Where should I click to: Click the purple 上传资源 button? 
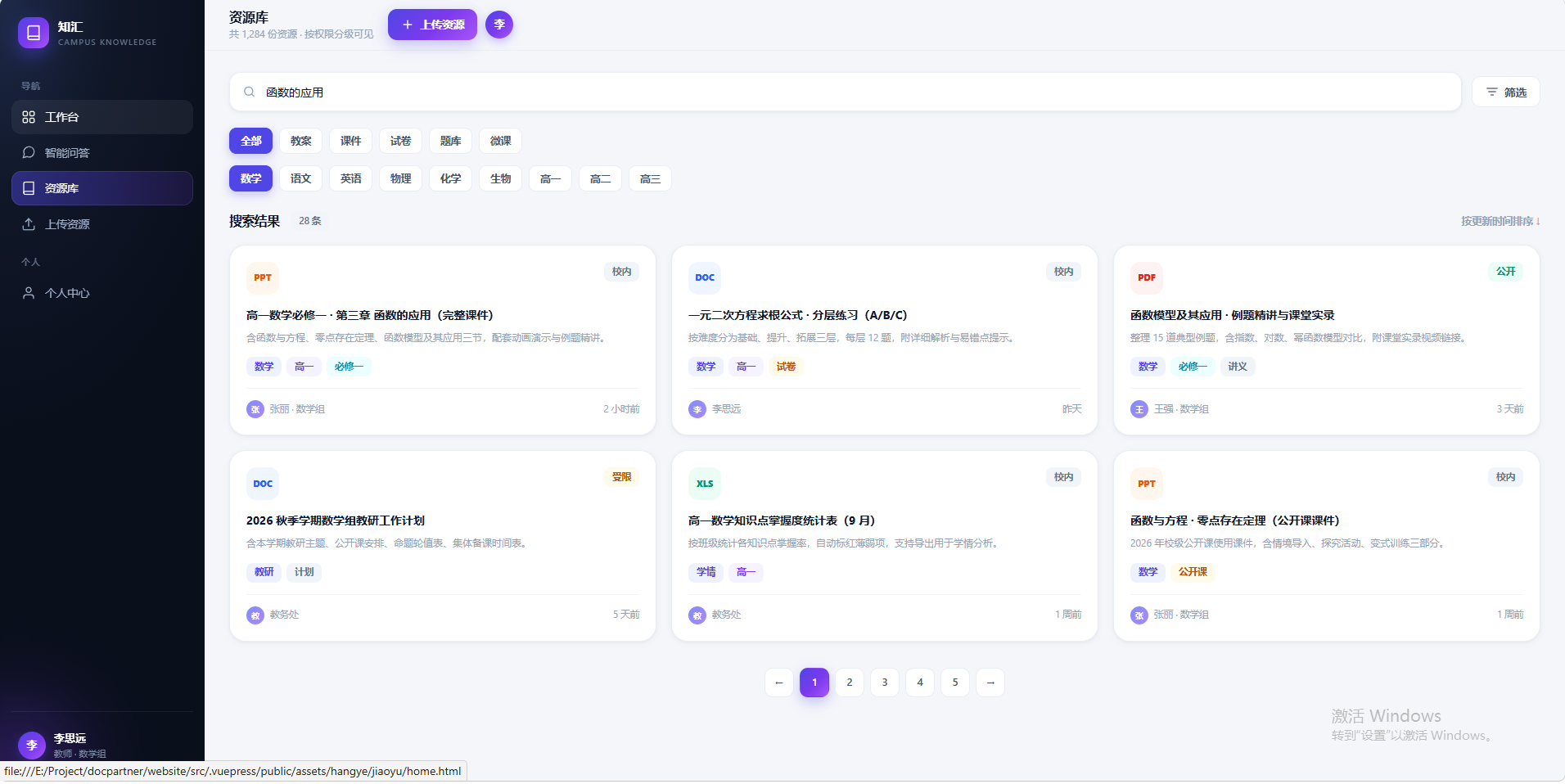(x=432, y=25)
